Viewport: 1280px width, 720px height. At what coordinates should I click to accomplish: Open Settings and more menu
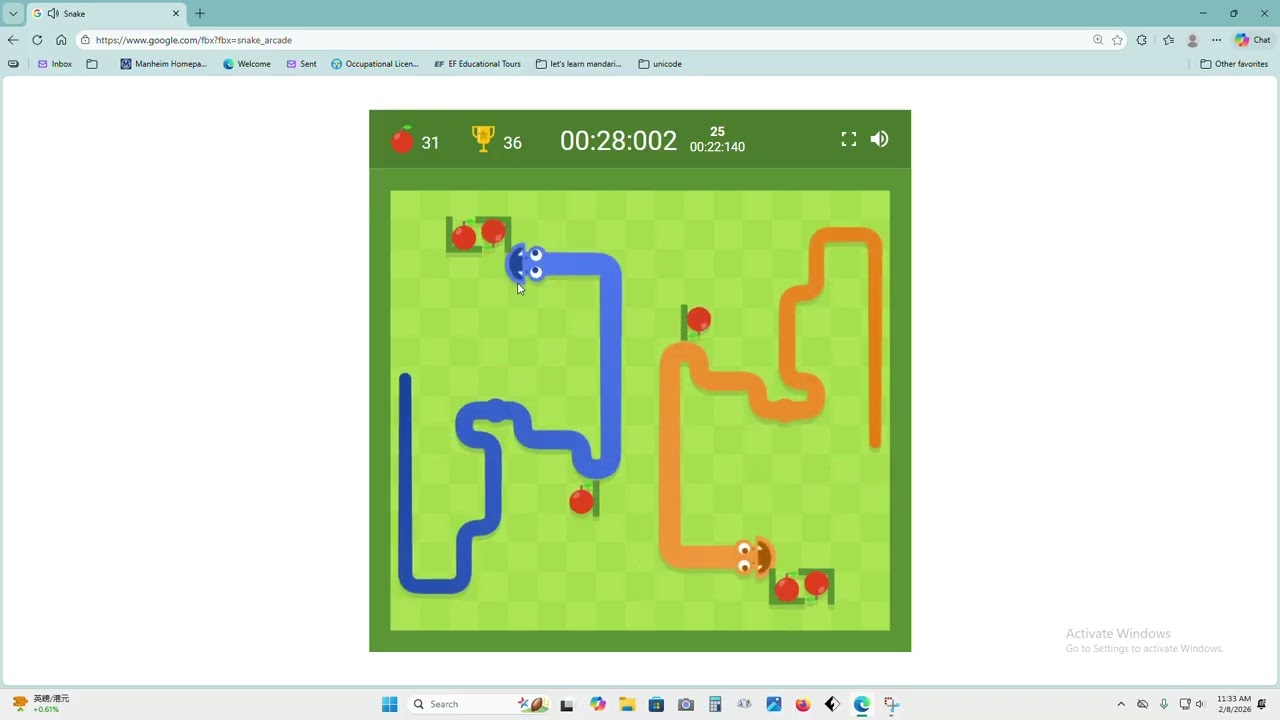pos(1216,40)
